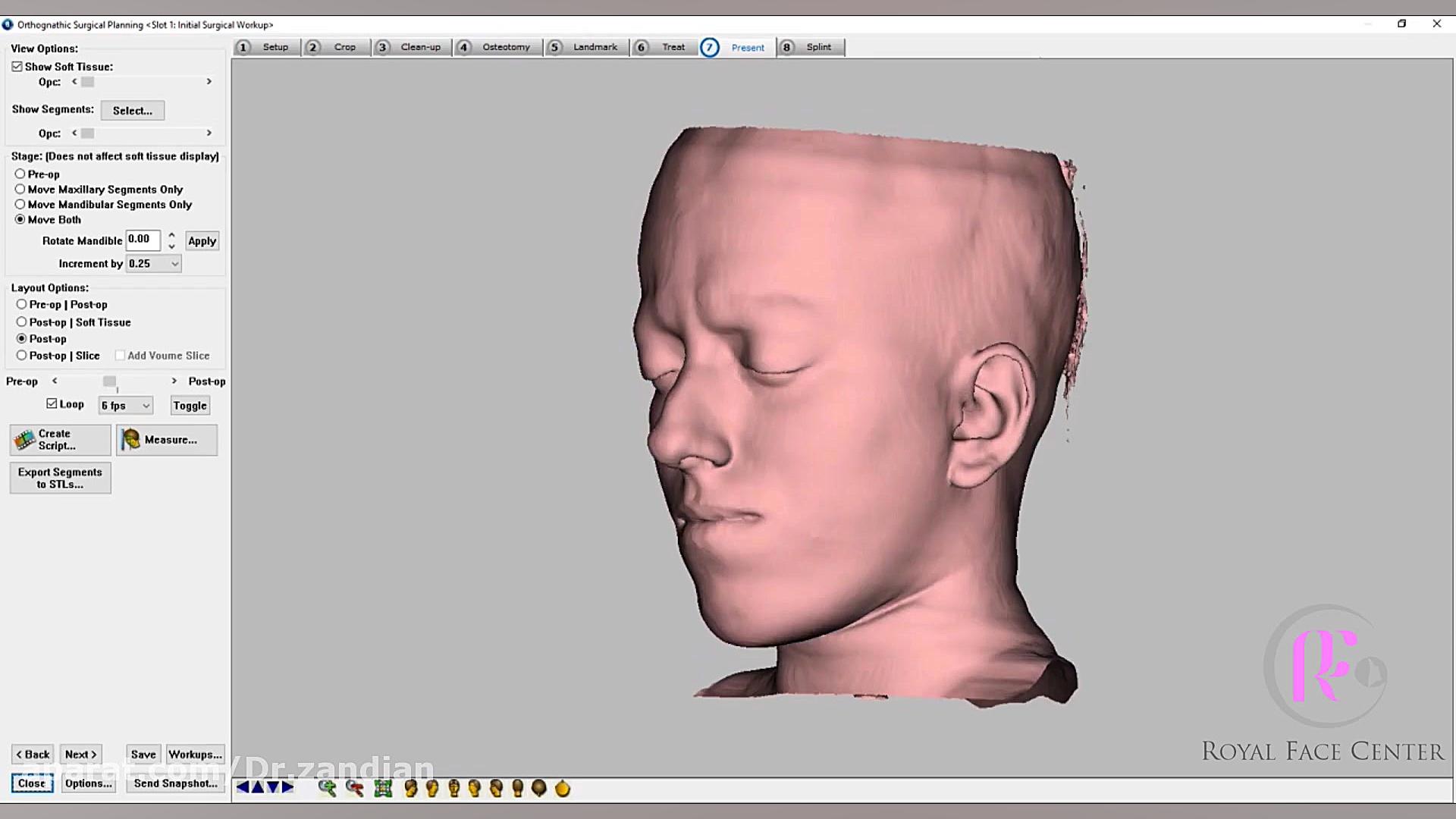
Task: Click the zoom in magnifier icon
Action: (x=327, y=789)
